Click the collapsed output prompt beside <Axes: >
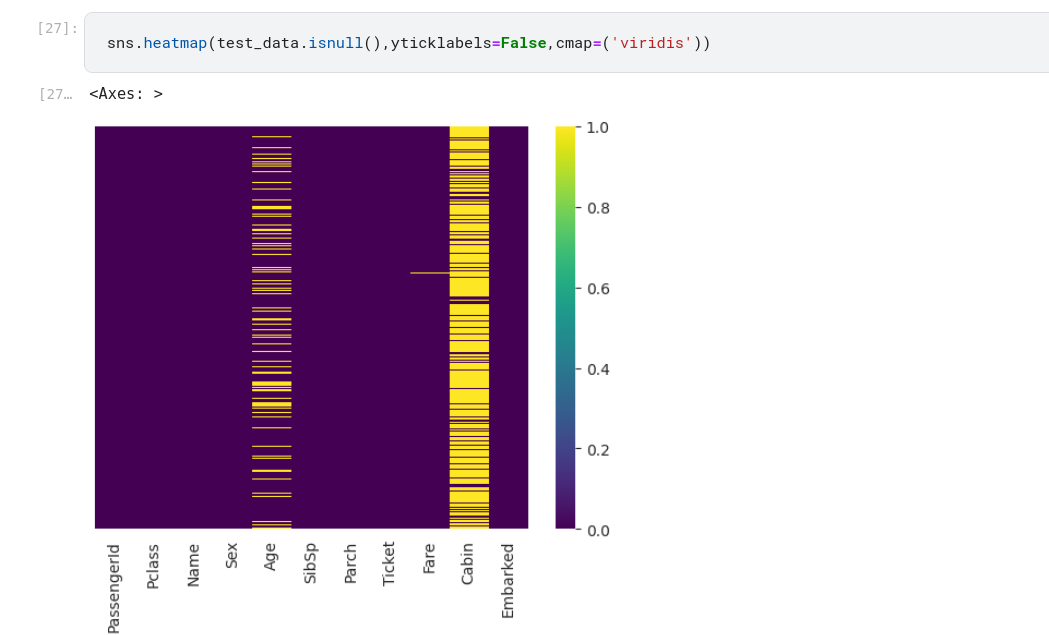Screen dimensions: 1049x635 tap(55, 94)
